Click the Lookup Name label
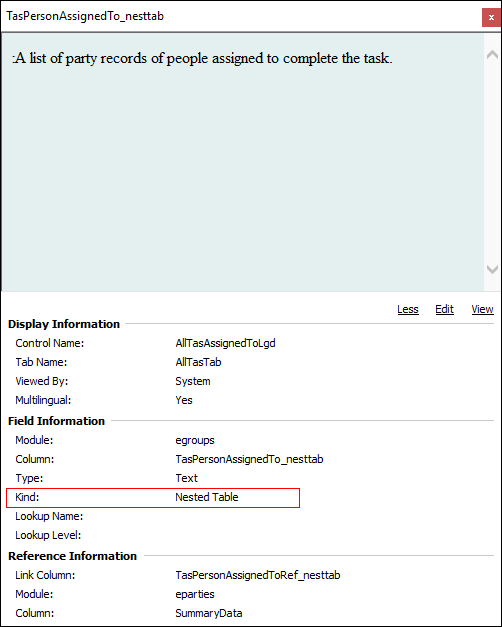 [x=49, y=516]
